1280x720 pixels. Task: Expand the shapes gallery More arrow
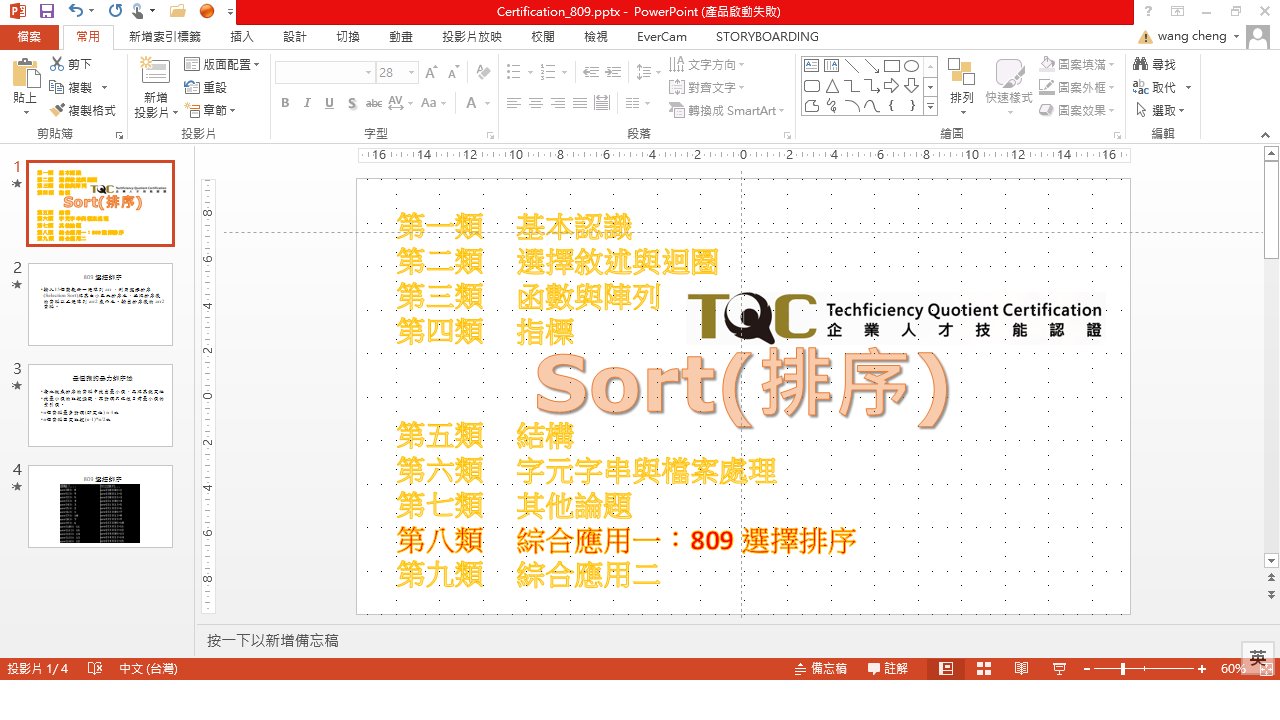tap(931, 106)
